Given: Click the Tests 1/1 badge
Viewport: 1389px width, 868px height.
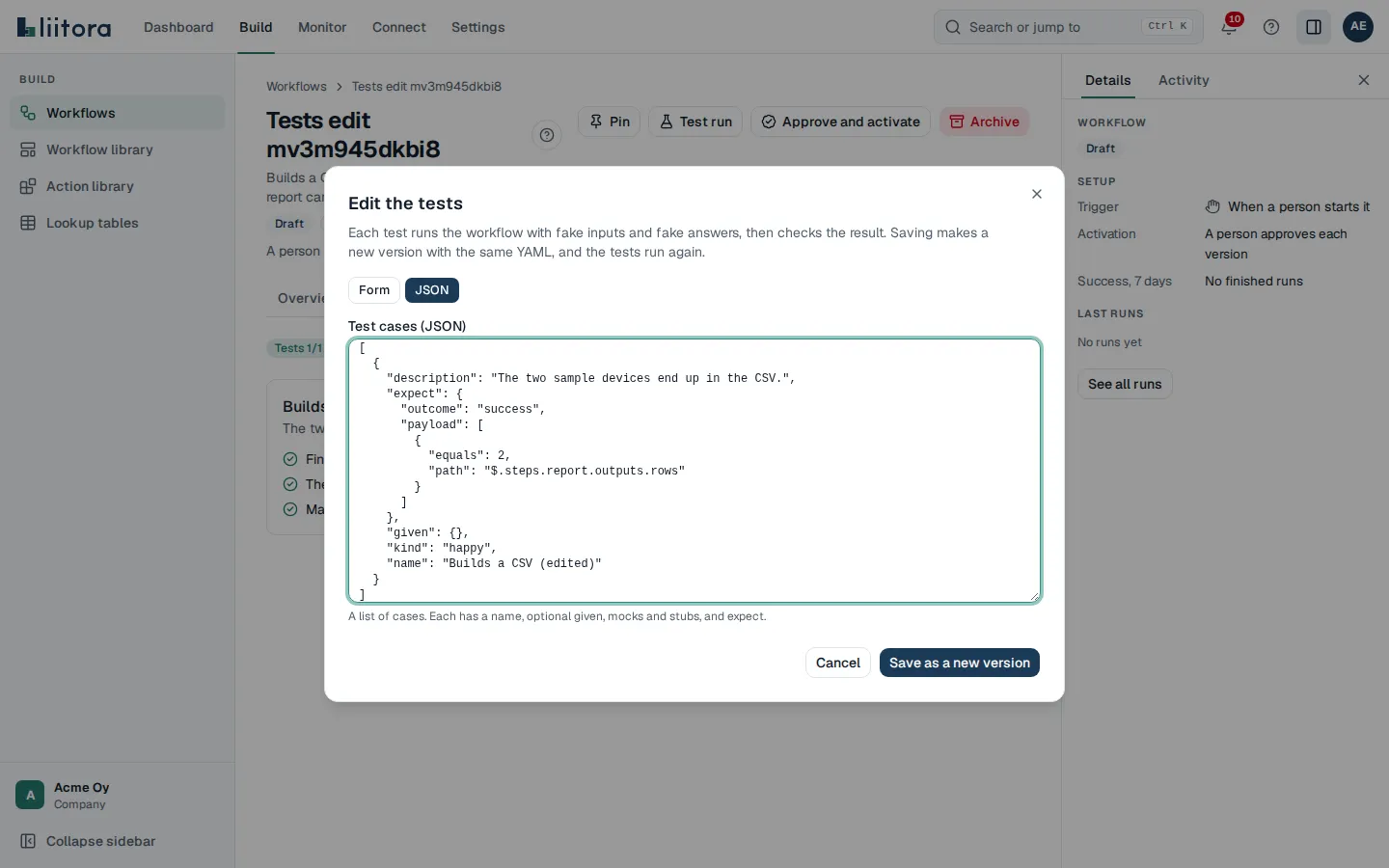Looking at the screenshot, I should click(298, 348).
